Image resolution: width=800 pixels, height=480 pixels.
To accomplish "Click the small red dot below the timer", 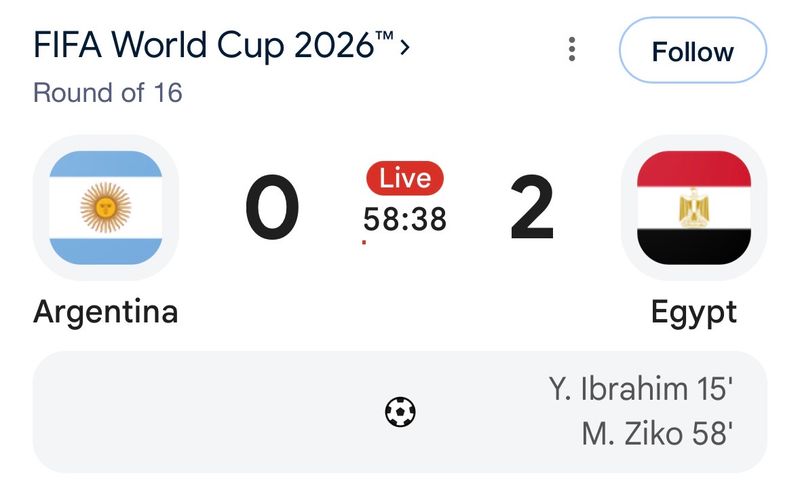I will click(x=364, y=242).
